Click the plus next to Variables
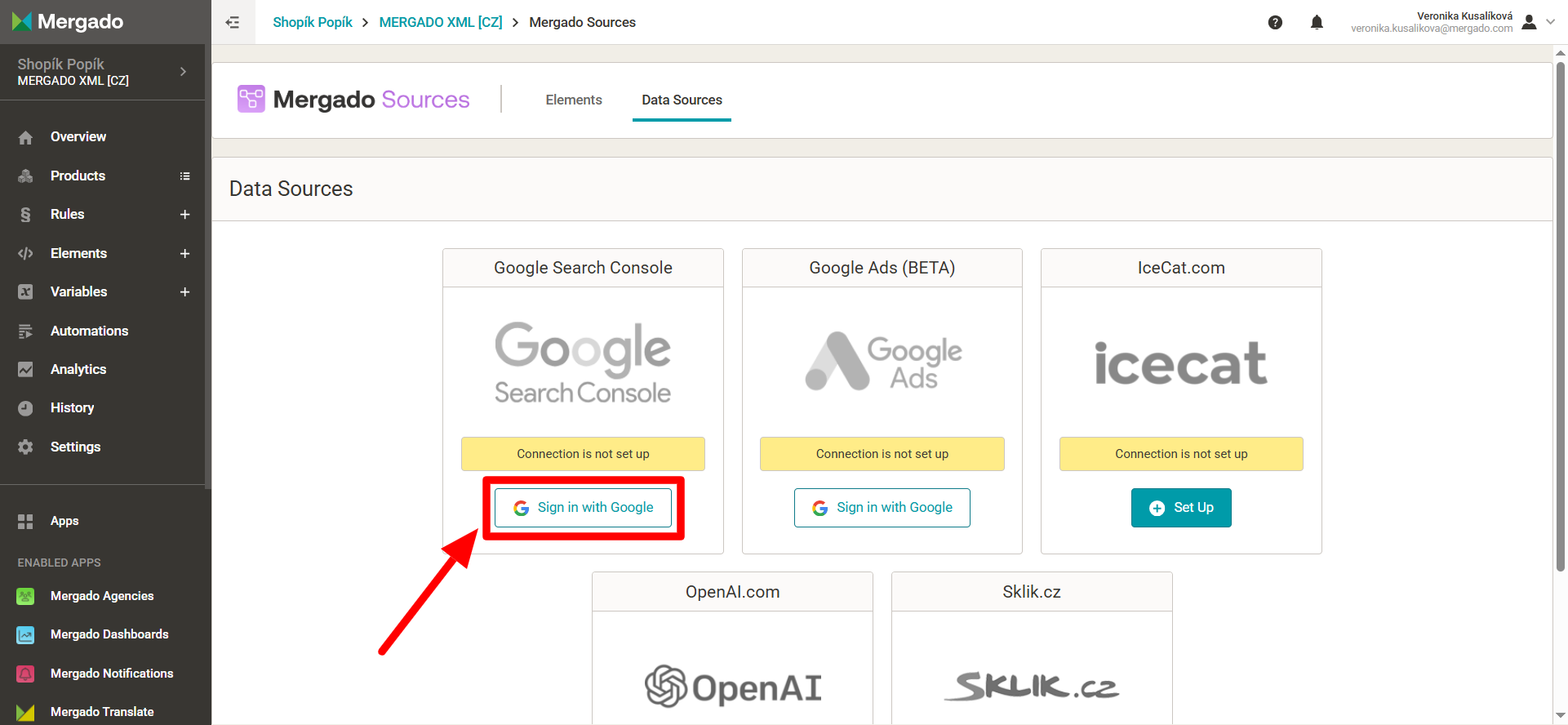1568x725 pixels. tap(184, 291)
